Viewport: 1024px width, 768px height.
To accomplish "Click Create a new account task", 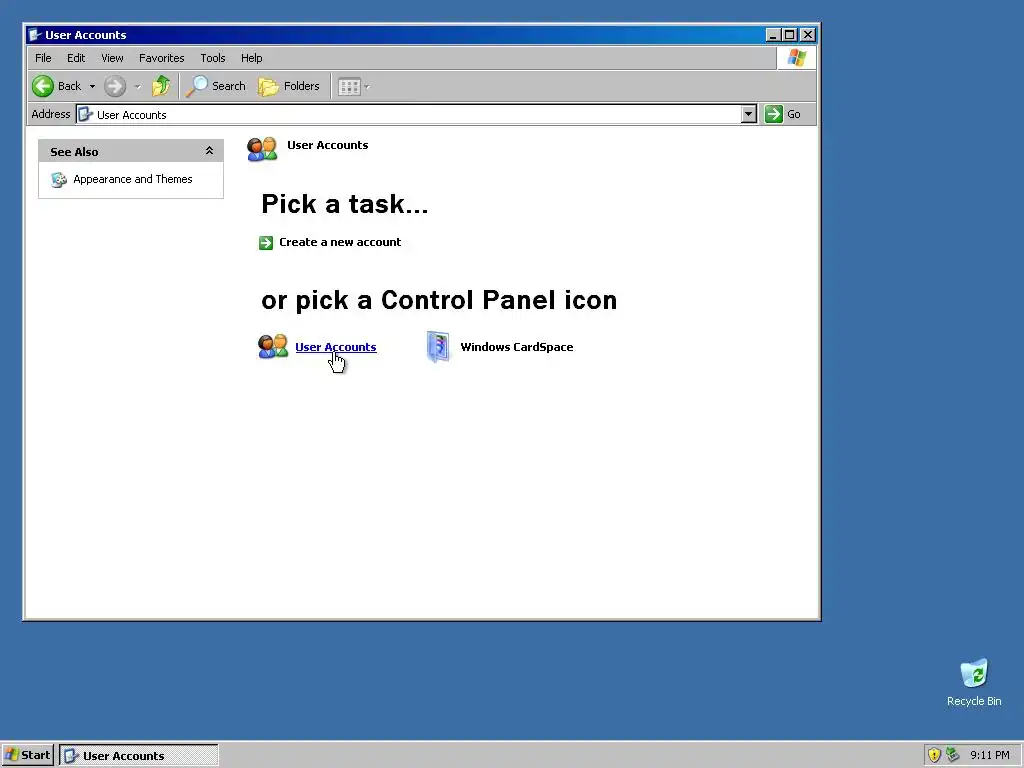I will tap(340, 242).
